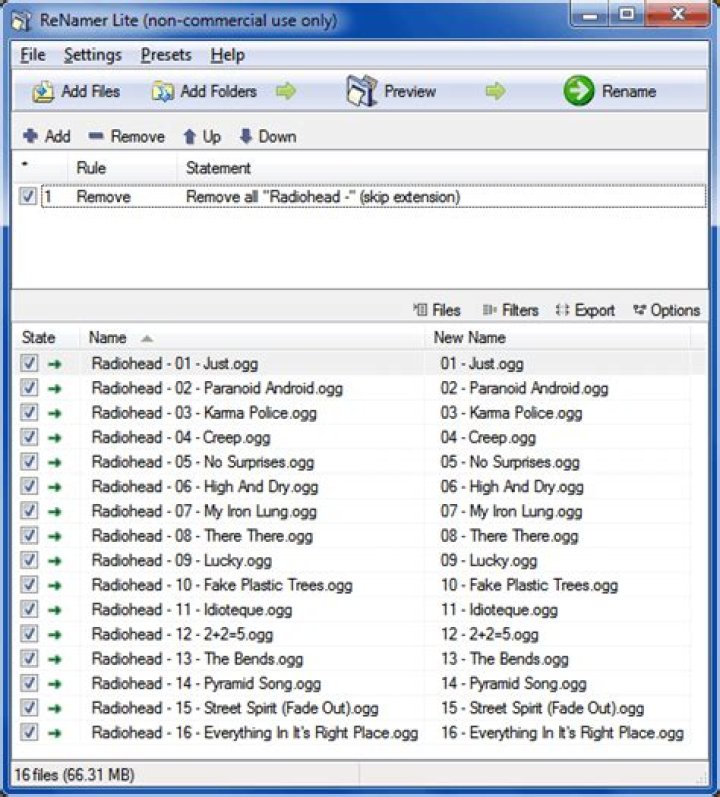Click the rule number column header dot

point(25,164)
